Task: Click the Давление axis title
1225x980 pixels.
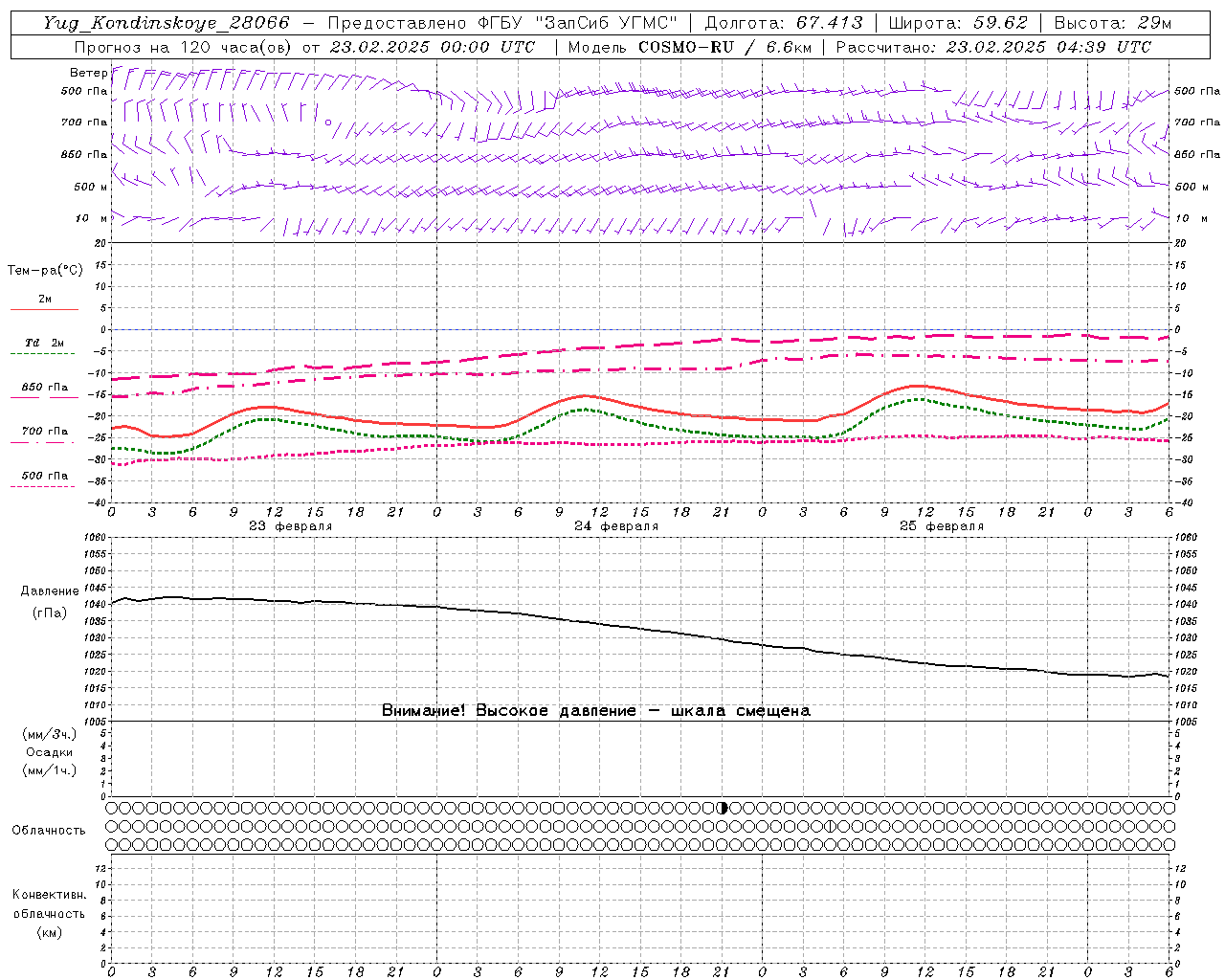Action: pyautogui.click(x=50, y=591)
